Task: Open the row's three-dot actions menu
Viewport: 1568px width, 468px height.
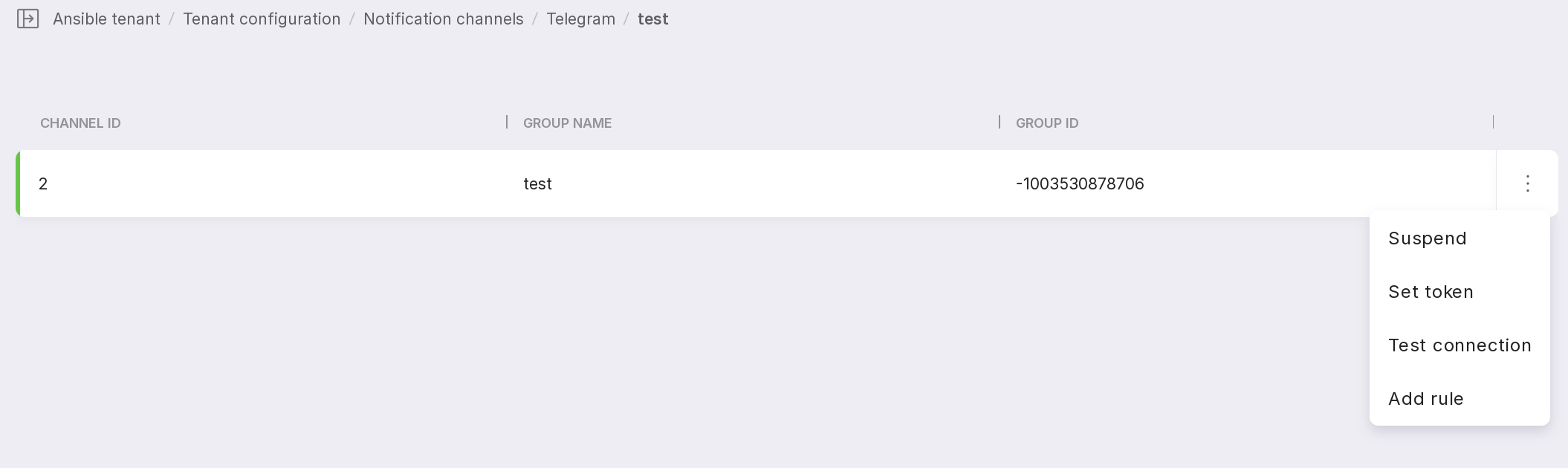Action: click(1527, 183)
